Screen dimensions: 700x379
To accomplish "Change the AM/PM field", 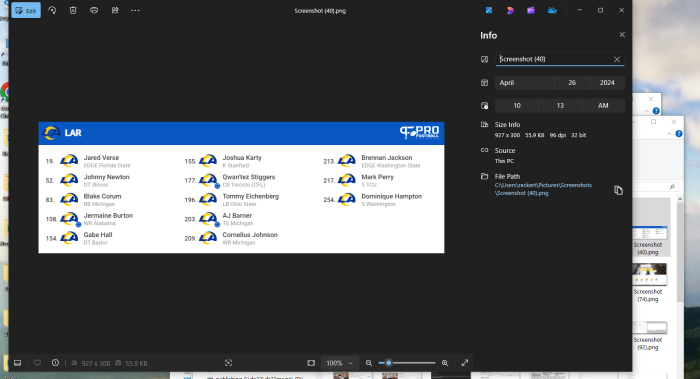I will [603, 105].
